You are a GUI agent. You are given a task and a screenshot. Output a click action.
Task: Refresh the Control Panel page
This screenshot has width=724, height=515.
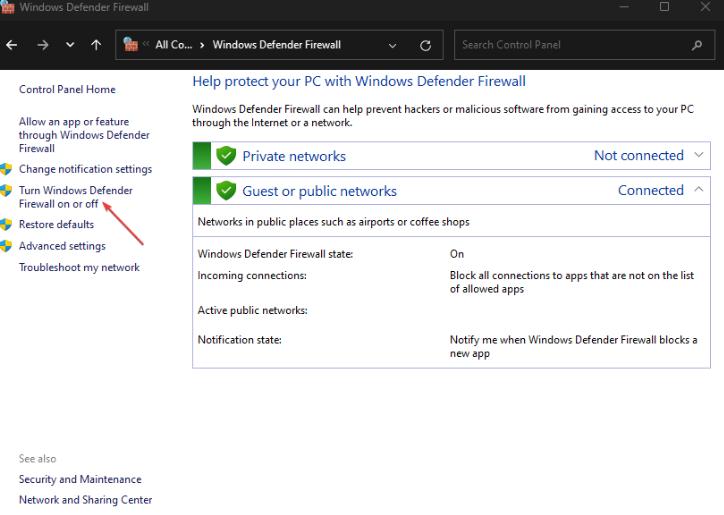coord(425,45)
